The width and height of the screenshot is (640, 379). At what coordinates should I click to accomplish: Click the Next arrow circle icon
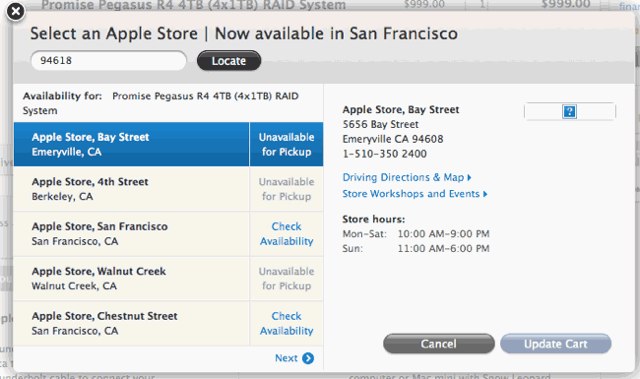click(308, 358)
